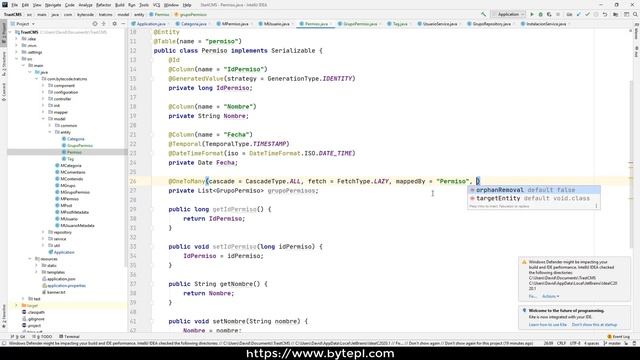
Task: Open the Terminal tool window
Action: pos(69,336)
